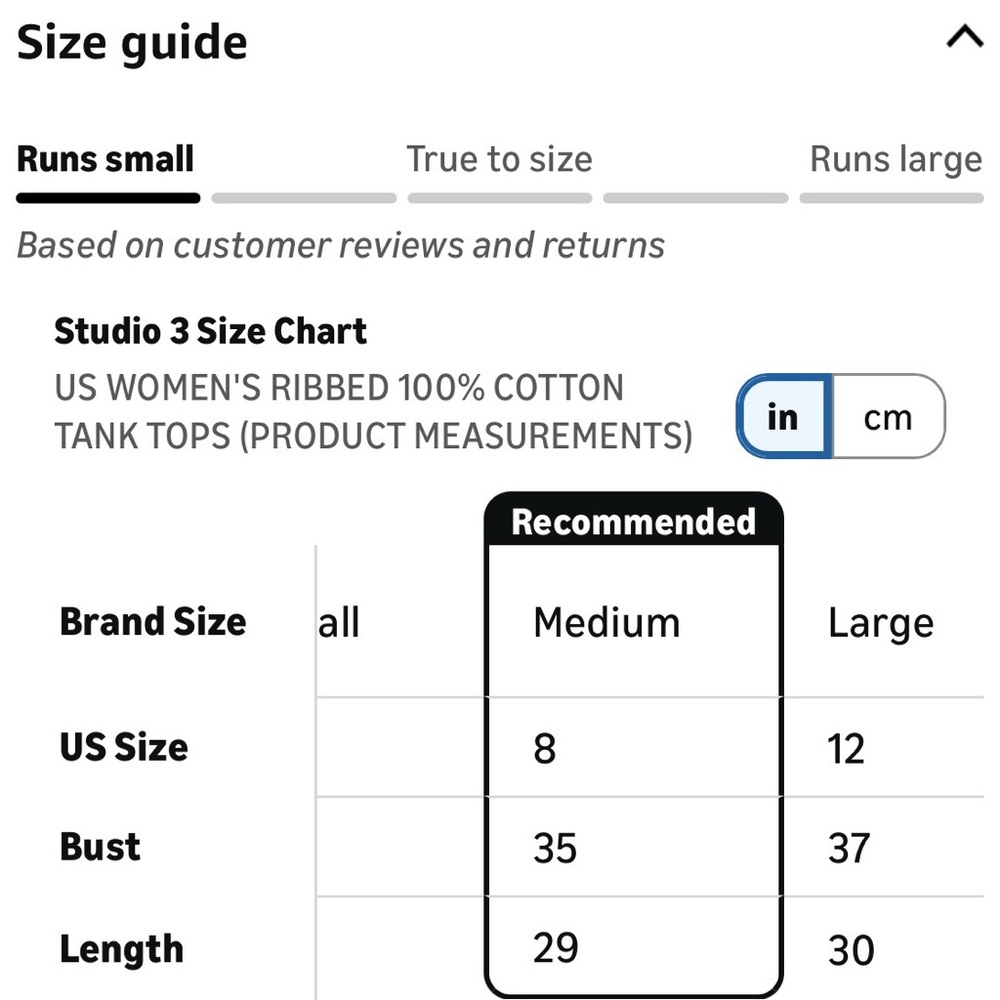Click the Recommended label badge
Image resolution: width=1000 pixels, height=1000 pixels.
(x=633, y=522)
